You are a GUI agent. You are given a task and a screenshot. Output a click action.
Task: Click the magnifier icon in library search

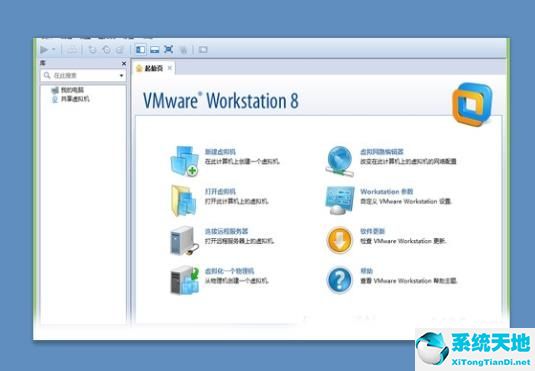[47, 75]
